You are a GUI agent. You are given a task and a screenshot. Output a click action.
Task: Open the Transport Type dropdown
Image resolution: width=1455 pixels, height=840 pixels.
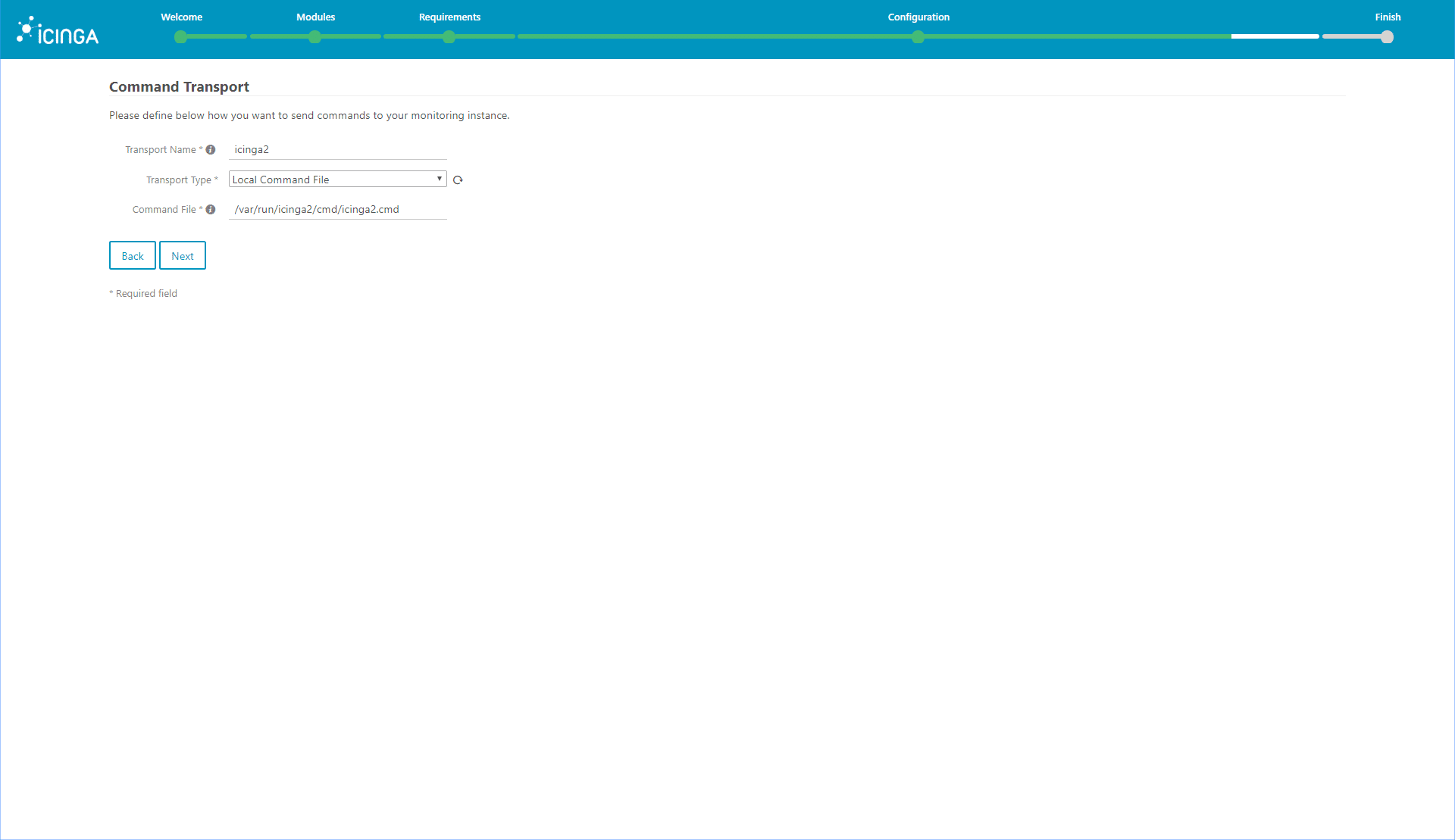[x=337, y=180]
